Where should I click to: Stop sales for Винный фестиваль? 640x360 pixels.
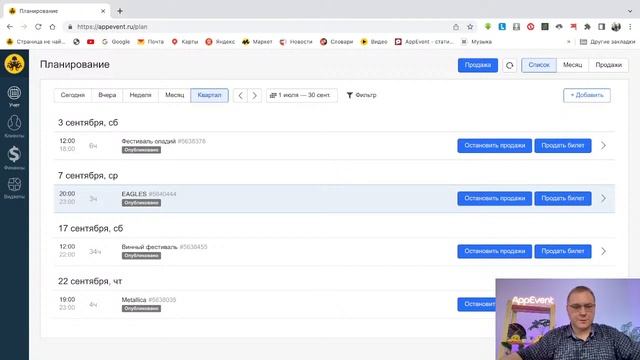(494, 251)
